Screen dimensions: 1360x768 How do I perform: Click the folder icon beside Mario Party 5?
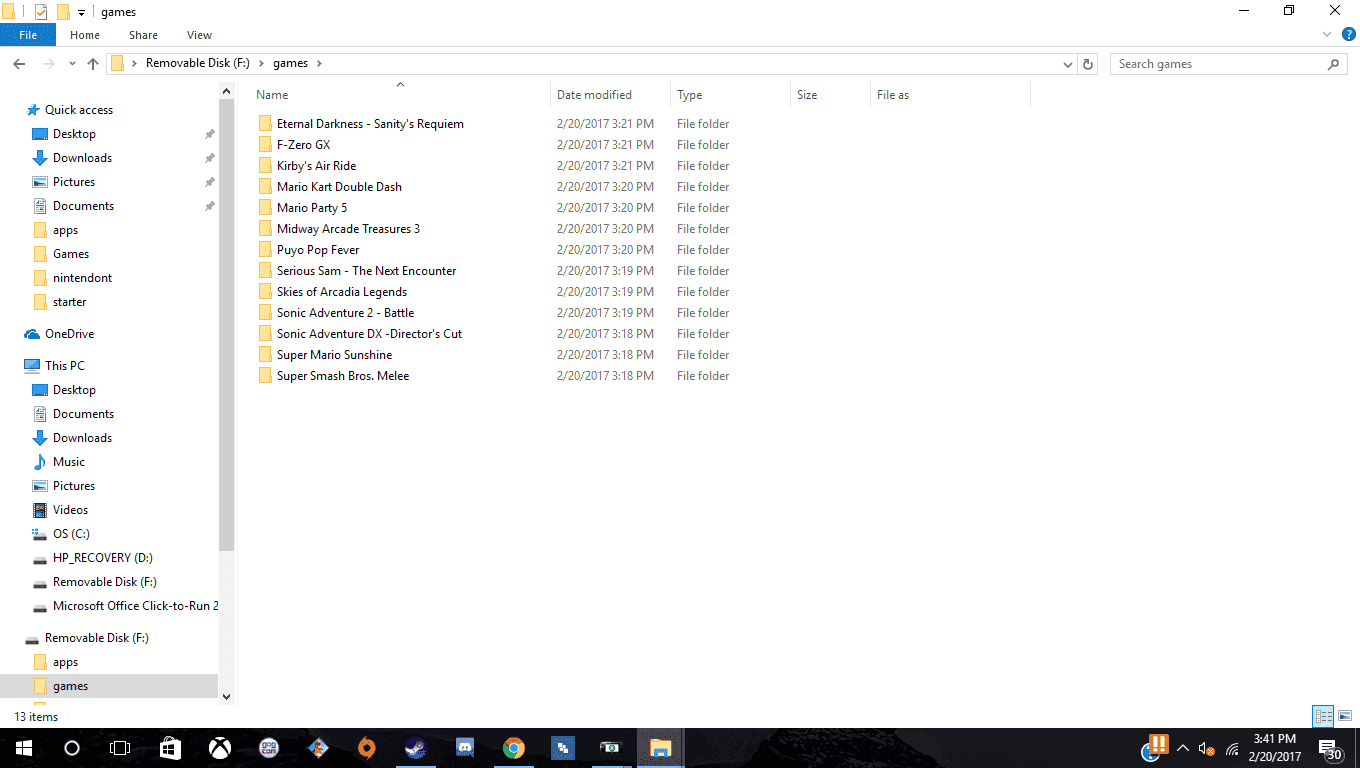click(265, 208)
